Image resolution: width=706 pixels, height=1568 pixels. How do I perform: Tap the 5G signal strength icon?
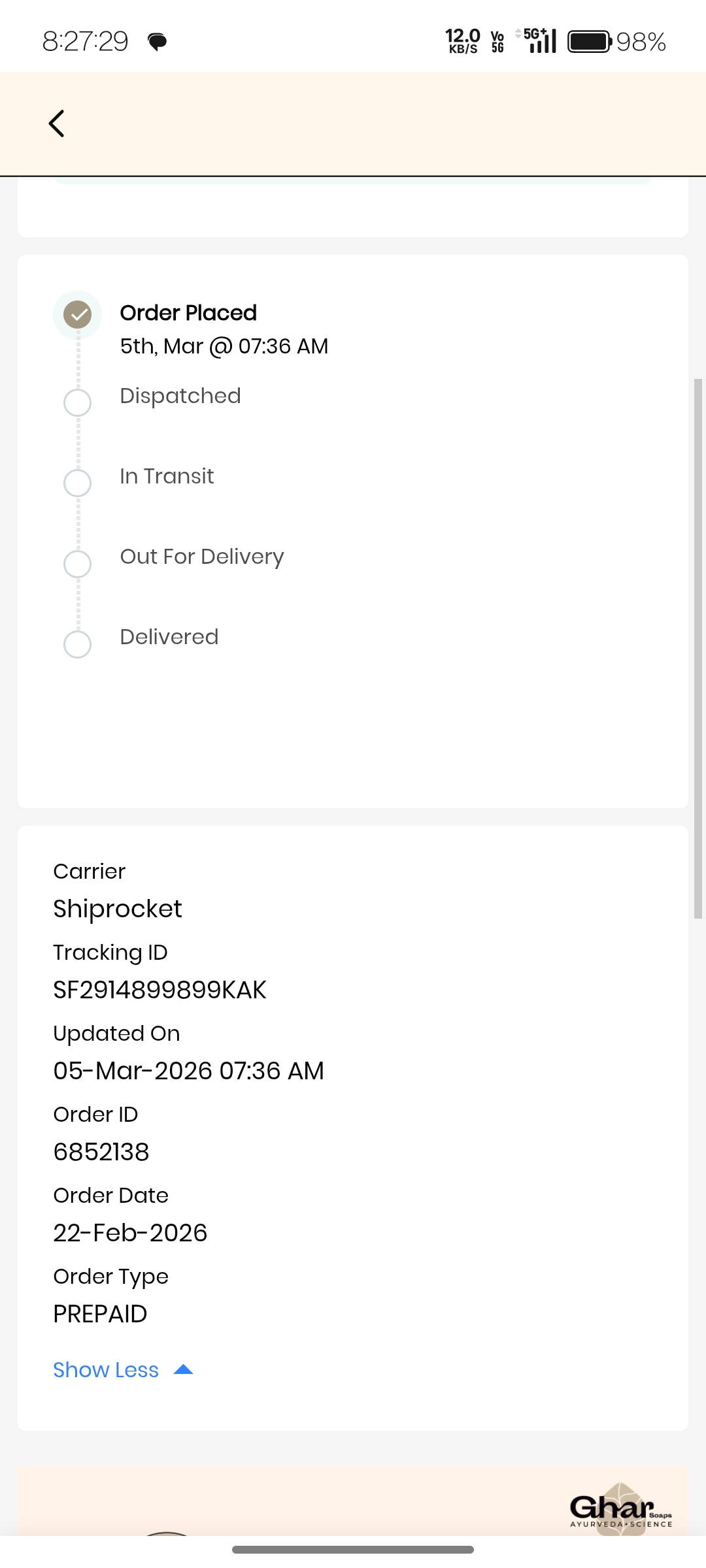pyautogui.click(x=539, y=41)
